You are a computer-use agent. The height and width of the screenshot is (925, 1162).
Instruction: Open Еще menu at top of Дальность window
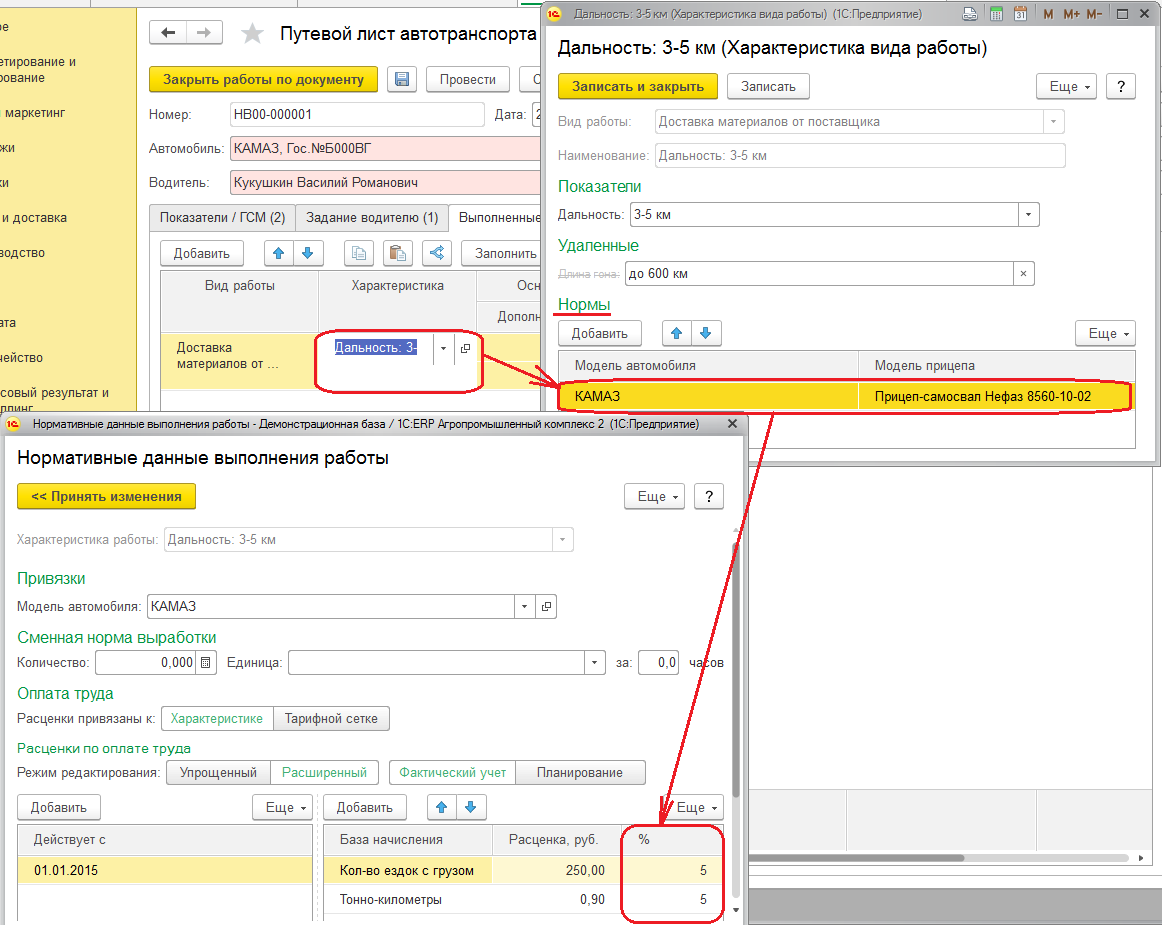tap(1066, 87)
